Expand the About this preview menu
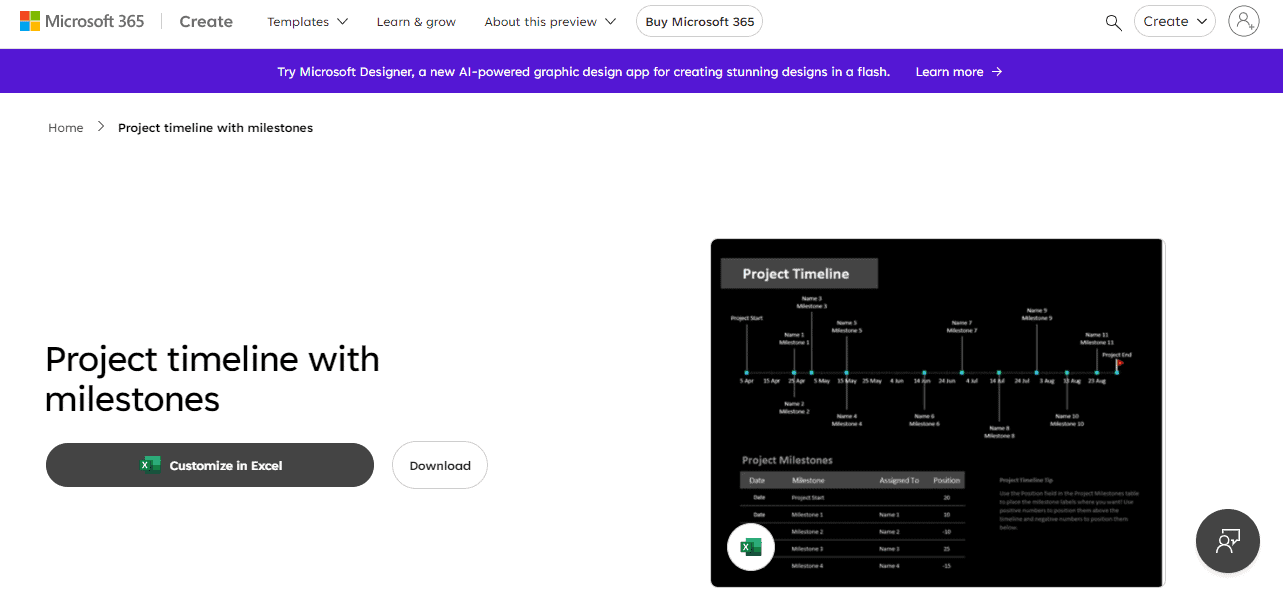Image resolution: width=1283 pixels, height=604 pixels. (550, 22)
